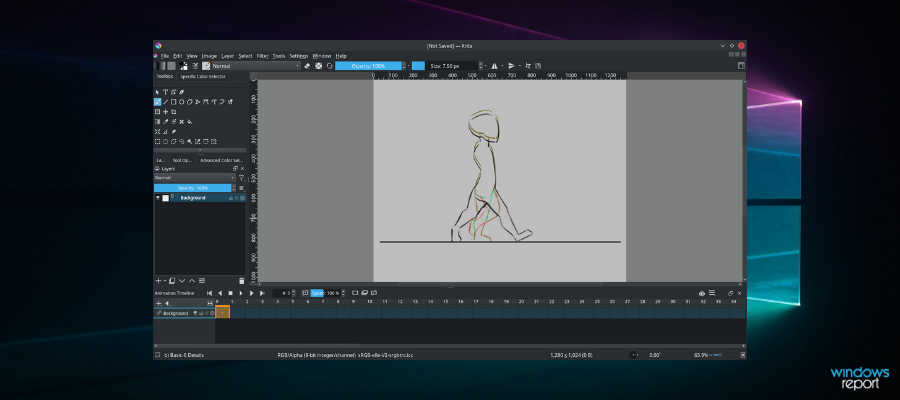Delete the layer with trash icon
Screen dimensions: 900x400
242,281
